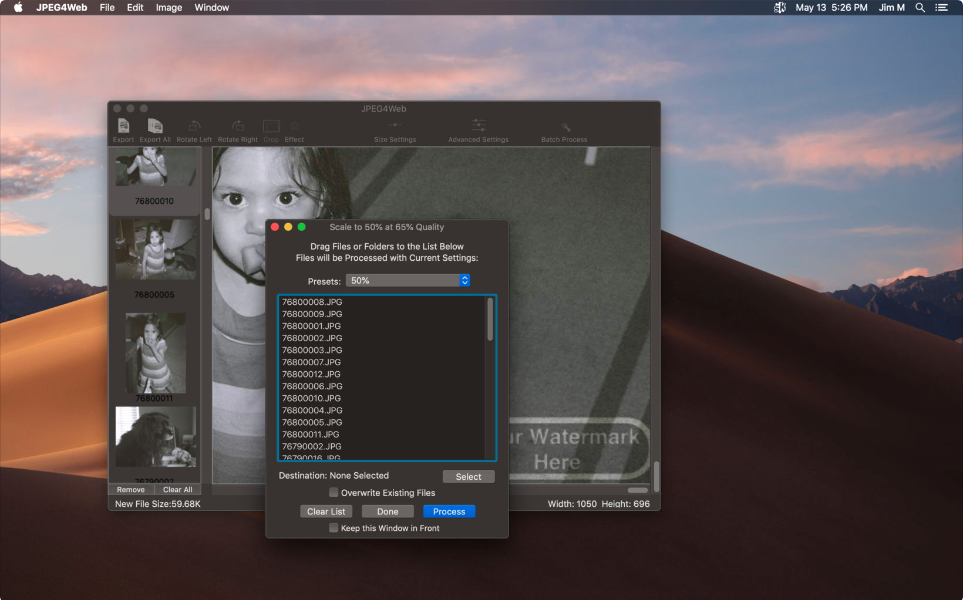This screenshot has width=967, height=600.
Task: Click Destination: None Selected label
Action: click(x=334, y=475)
